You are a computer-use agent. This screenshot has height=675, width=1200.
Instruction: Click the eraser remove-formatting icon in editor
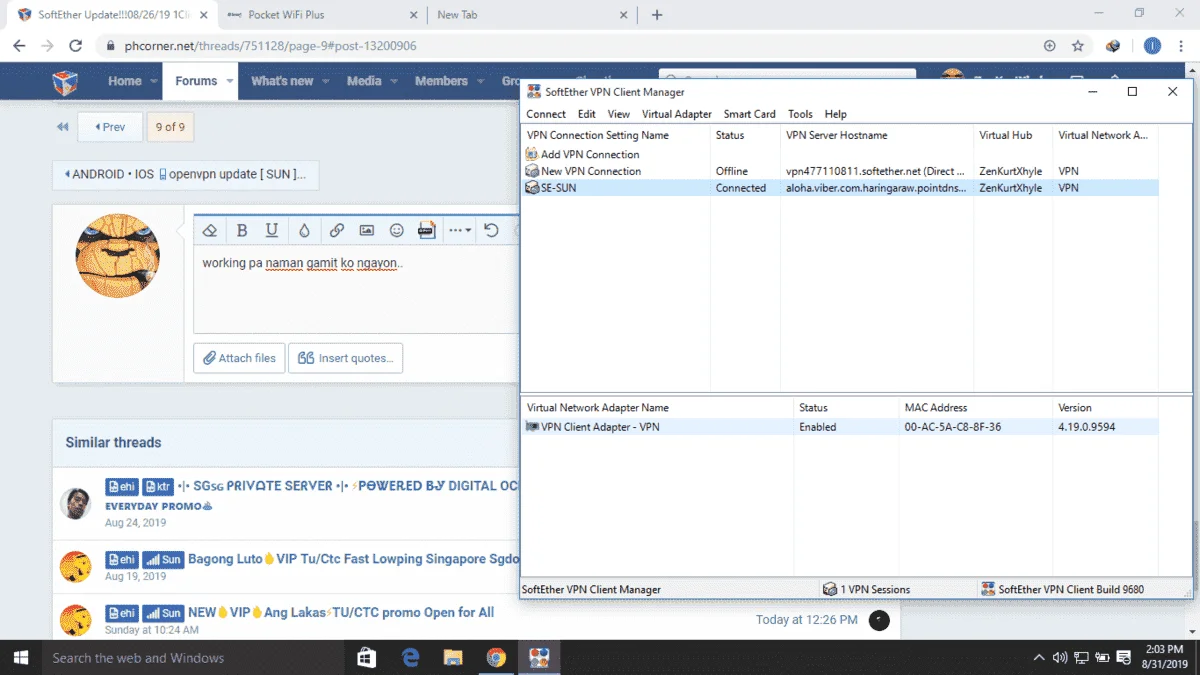pyautogui.click(x=210, y=230)
